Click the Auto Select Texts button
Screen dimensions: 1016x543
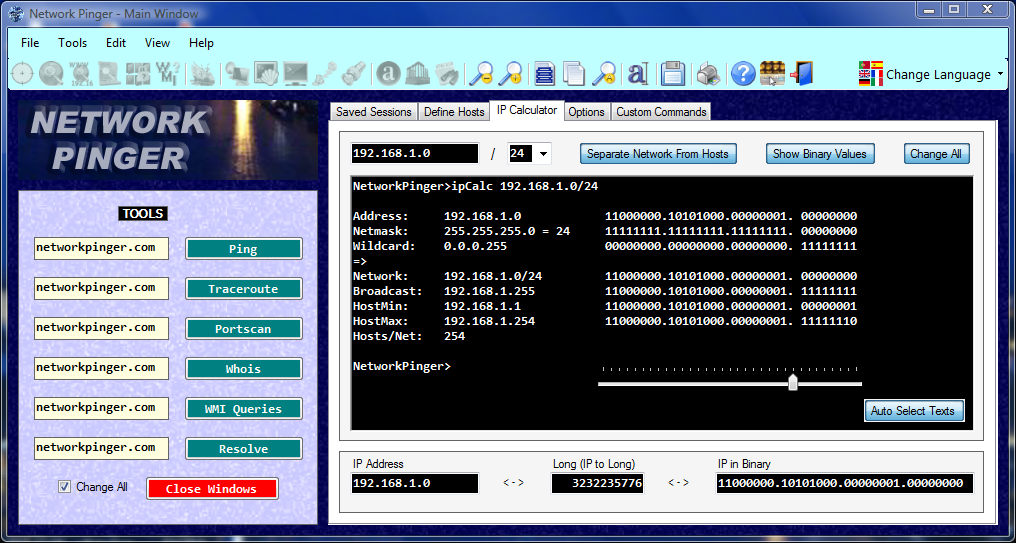[914, 411]
